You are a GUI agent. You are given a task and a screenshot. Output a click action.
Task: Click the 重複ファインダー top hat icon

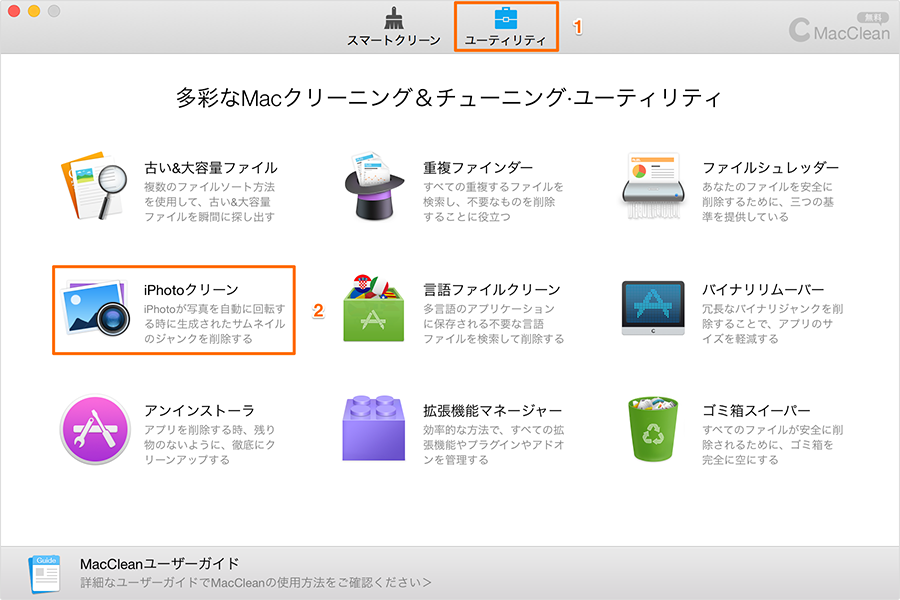click(x=375, y=186)
